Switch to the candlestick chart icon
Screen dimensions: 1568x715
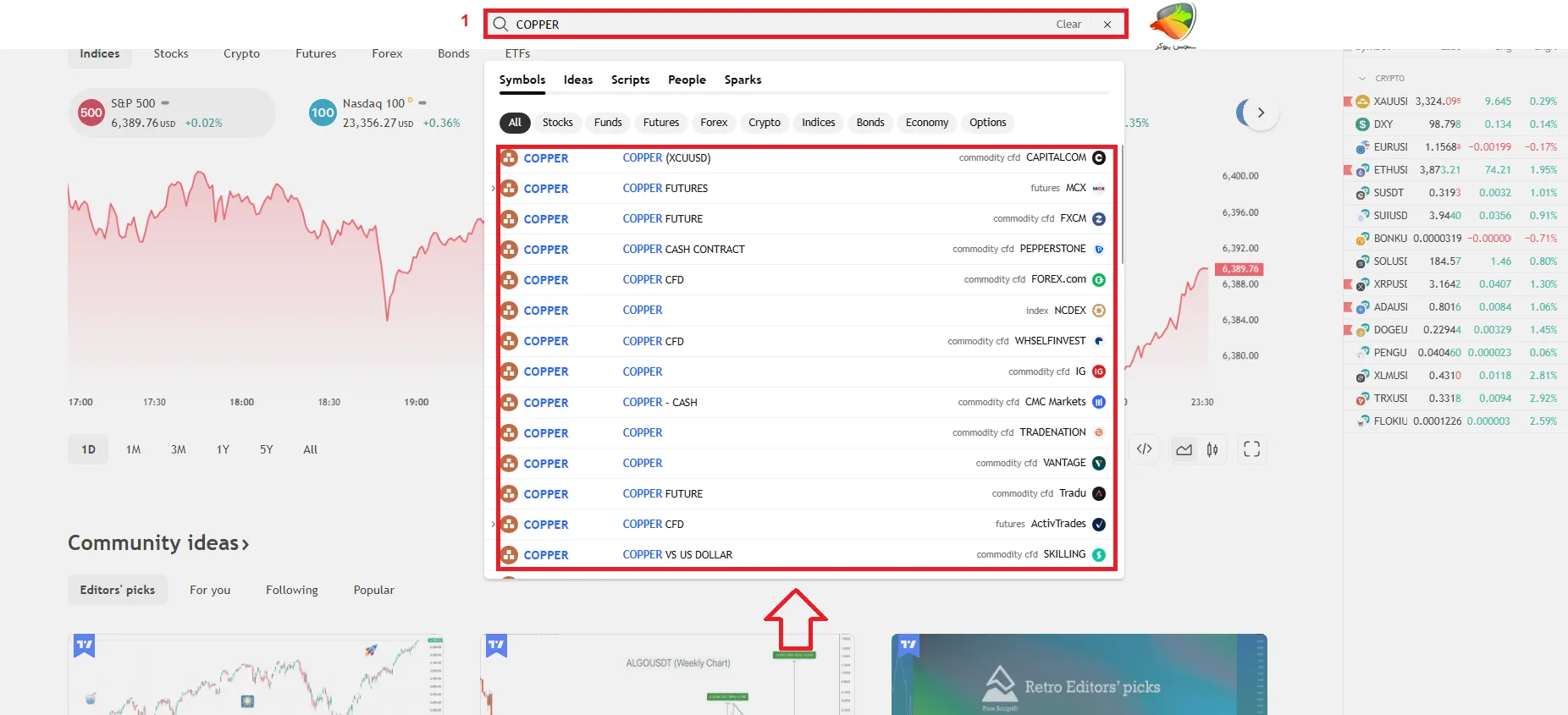point(1212,449)
